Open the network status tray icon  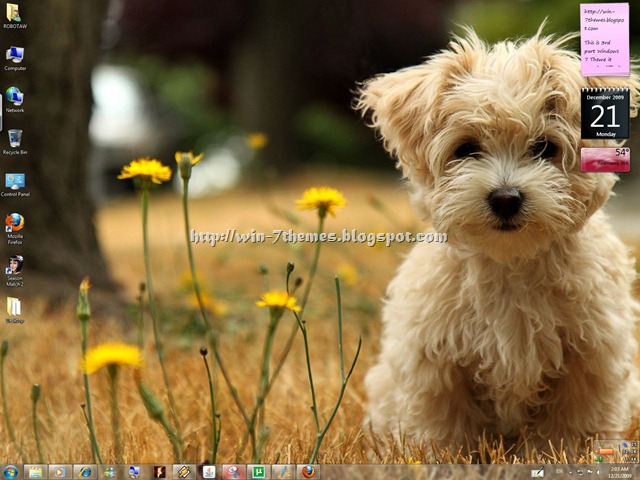pos(580,472)
